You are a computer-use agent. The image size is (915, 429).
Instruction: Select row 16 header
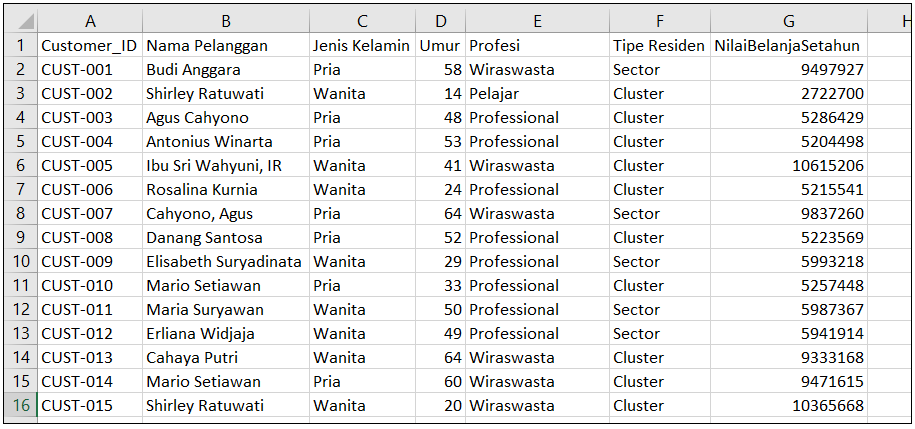(21, 405)
